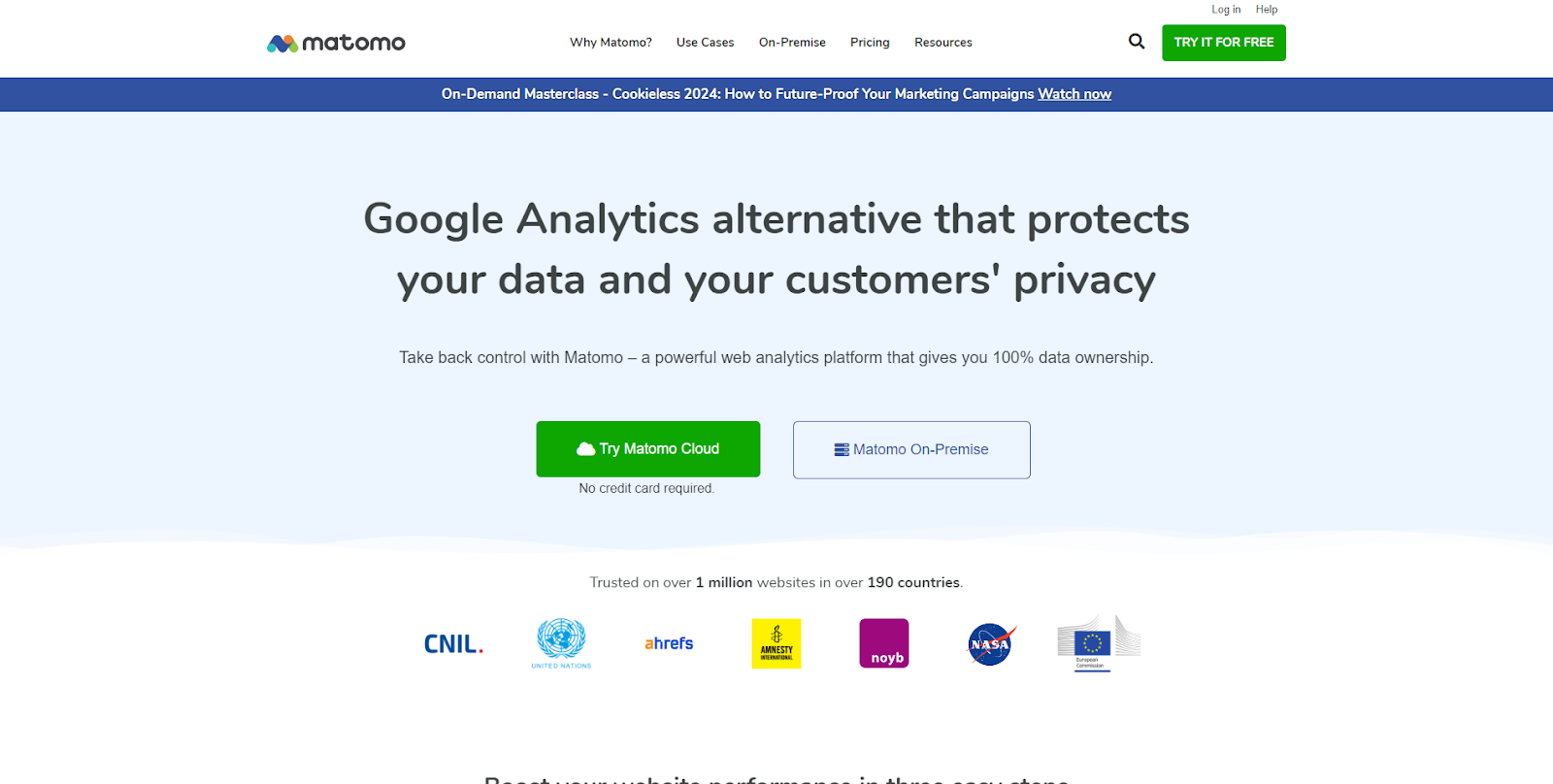This screenshot has width=1553, height=784.
Task: Click the Matomo logo in the header
Action: tap(336, 43)
